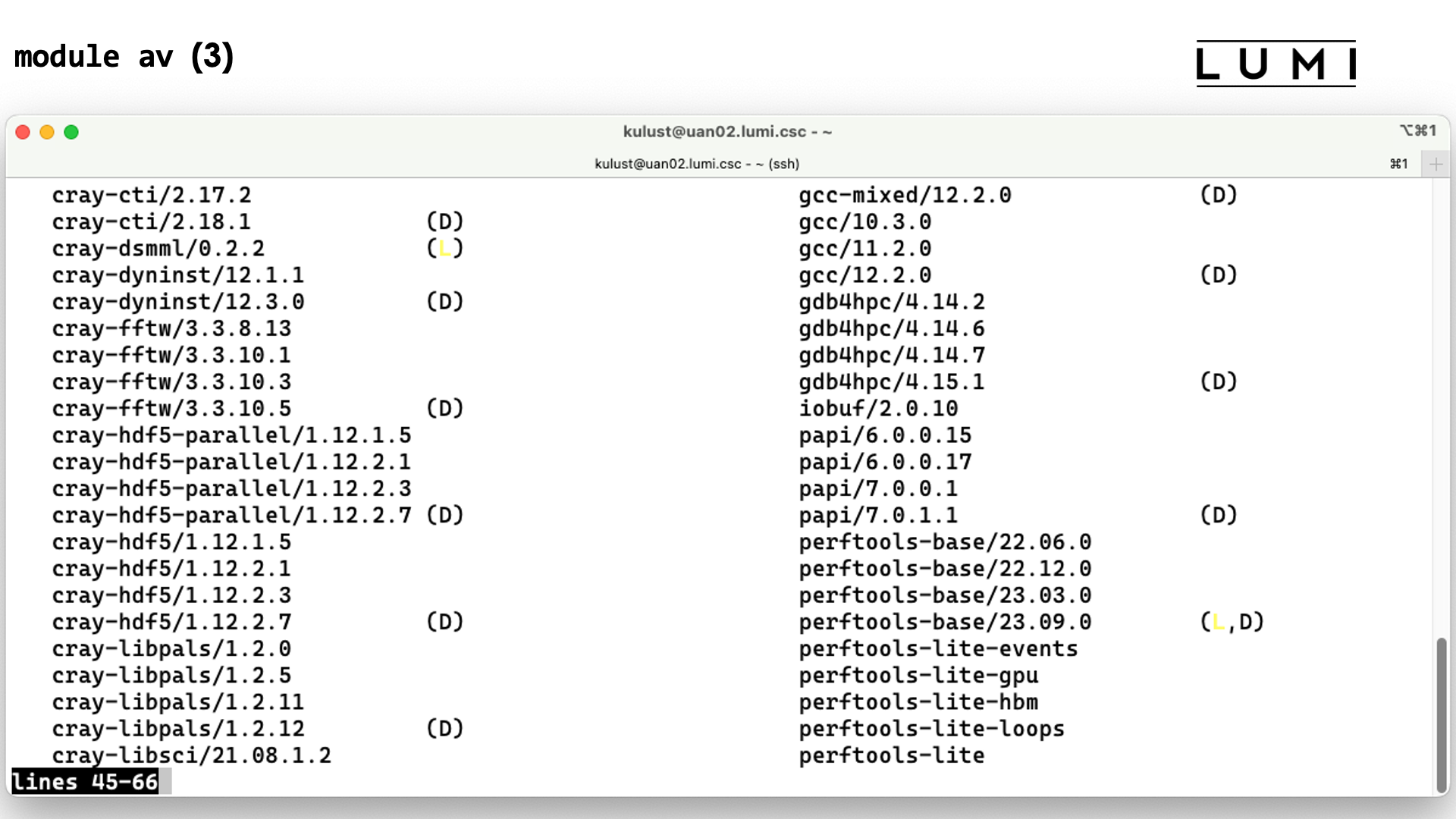Select text 'gdb4hpc/4.14.7'

pyautogui.click(x=892, y=356)
